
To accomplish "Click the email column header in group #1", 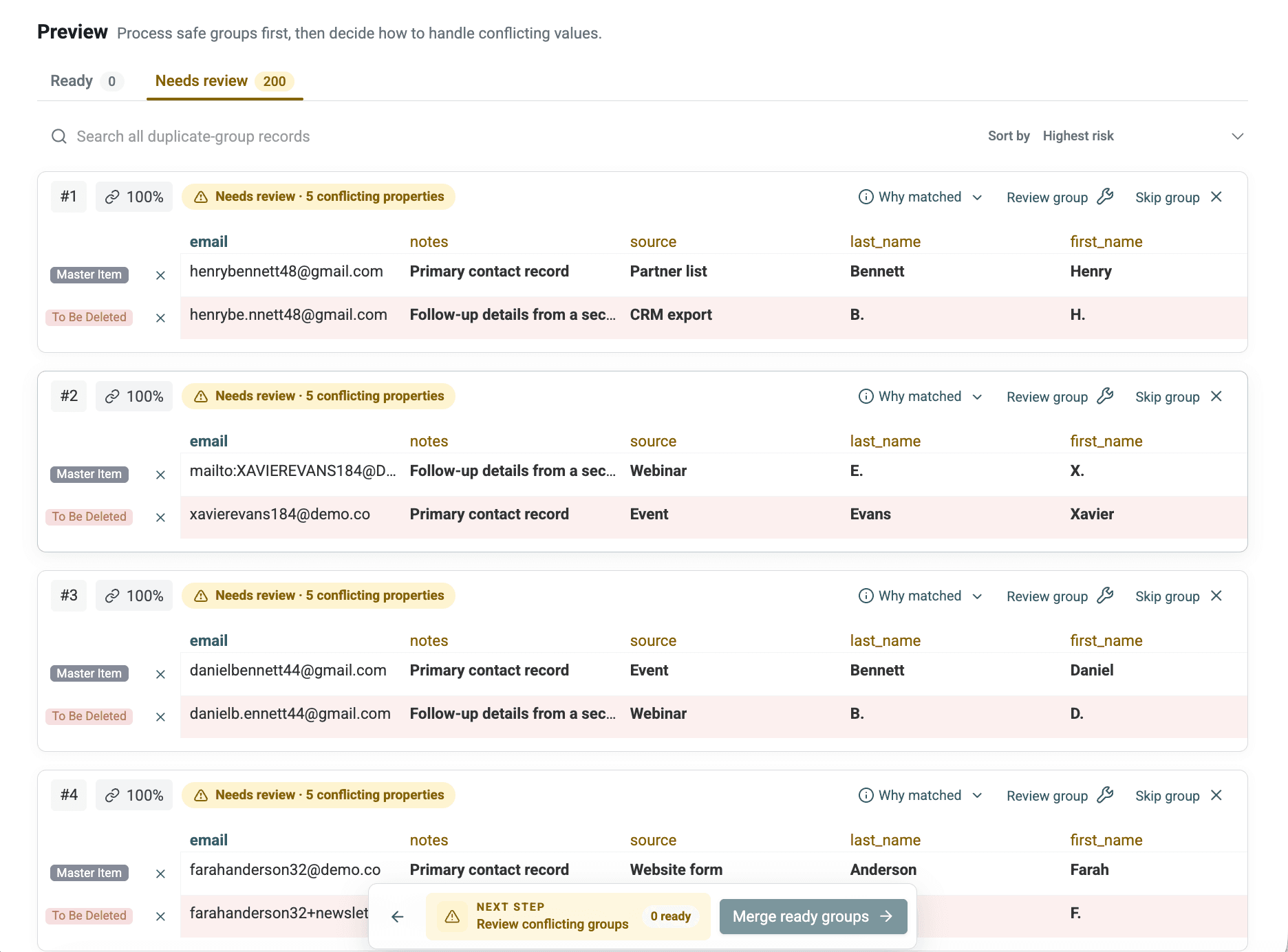I will tap(208, 242).
